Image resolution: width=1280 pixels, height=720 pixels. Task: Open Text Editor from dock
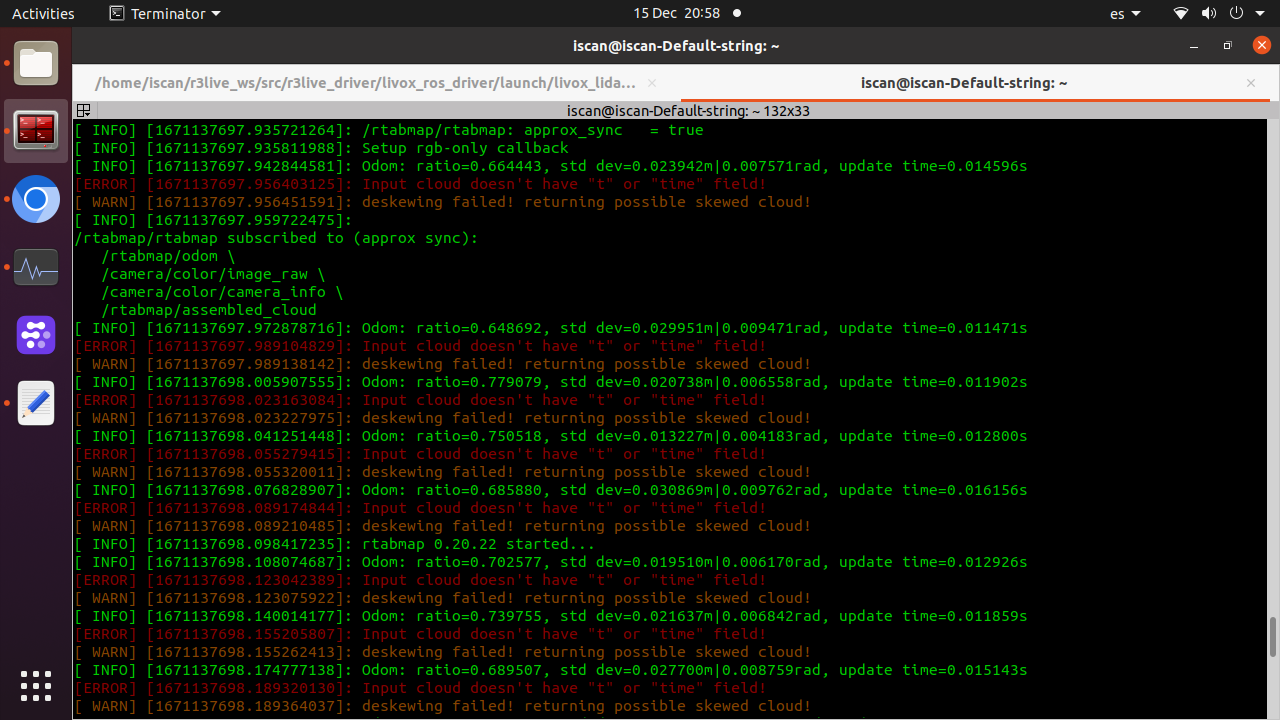[36, 403]
